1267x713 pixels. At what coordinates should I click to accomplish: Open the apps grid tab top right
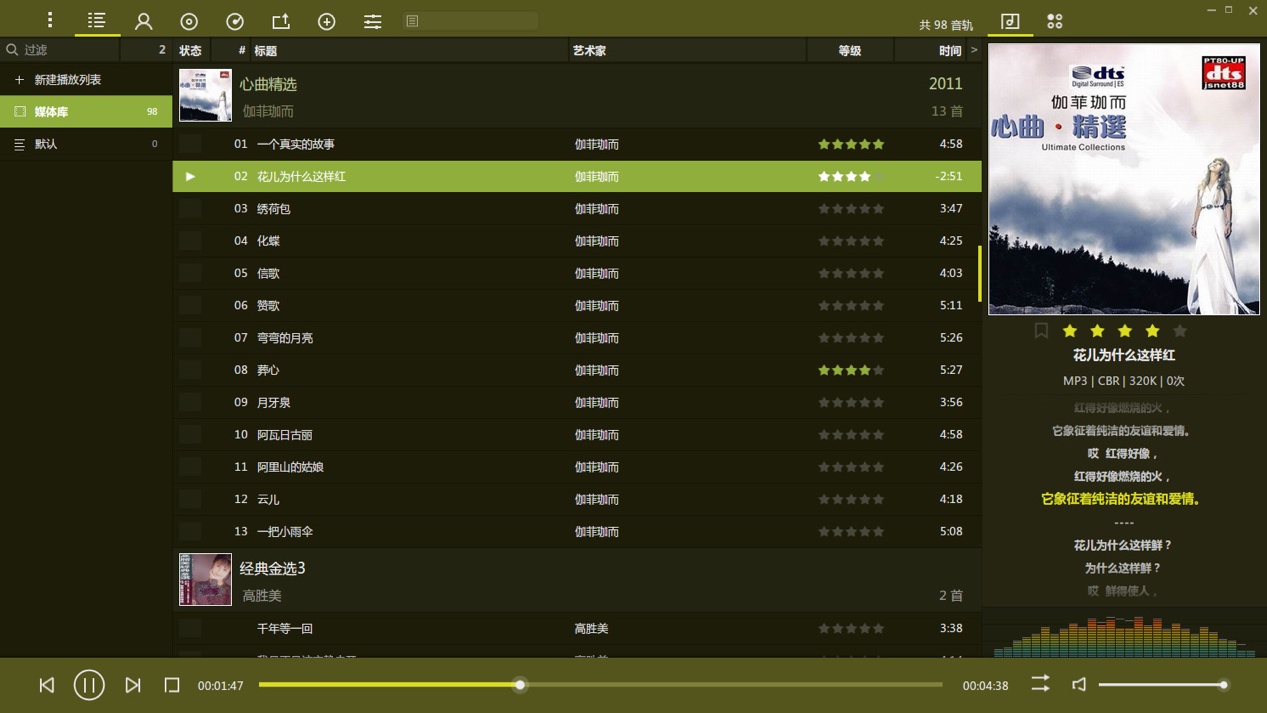tap(1054, 20)
